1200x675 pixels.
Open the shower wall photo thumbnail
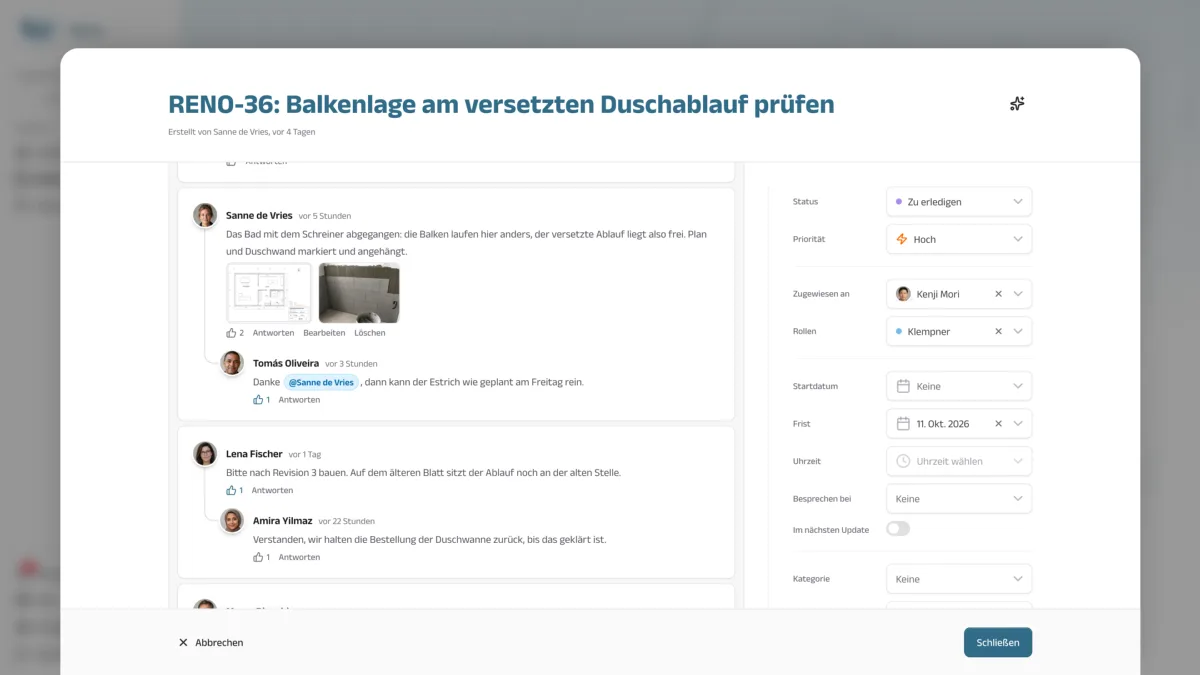[x=359, y=293]
